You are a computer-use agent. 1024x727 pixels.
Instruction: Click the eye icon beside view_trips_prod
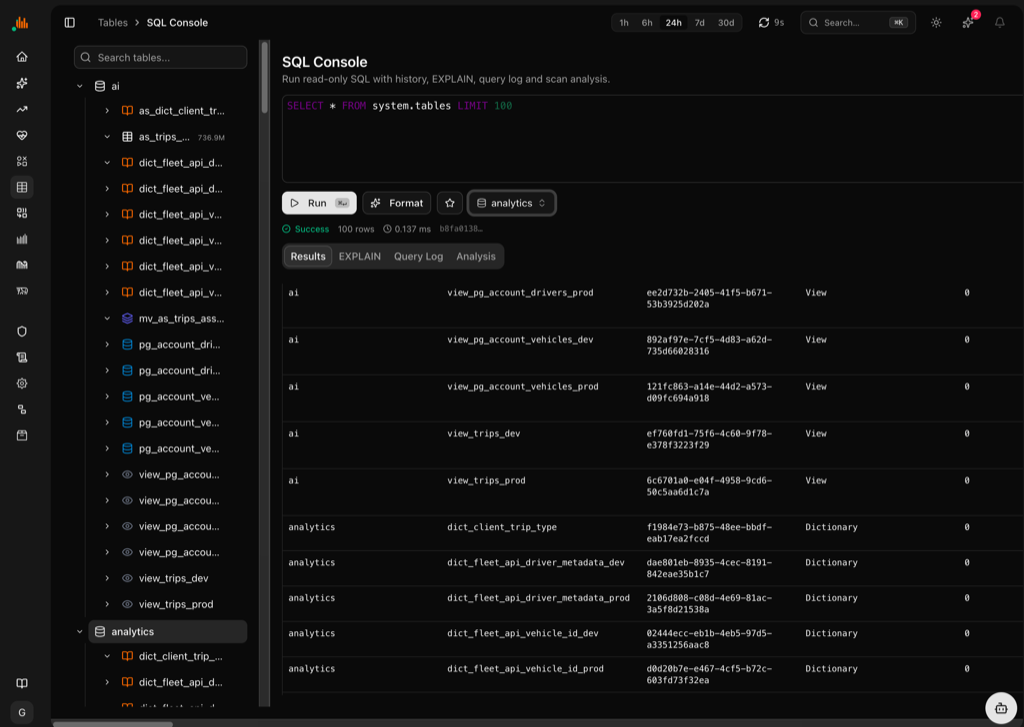[x=127, y=604]
